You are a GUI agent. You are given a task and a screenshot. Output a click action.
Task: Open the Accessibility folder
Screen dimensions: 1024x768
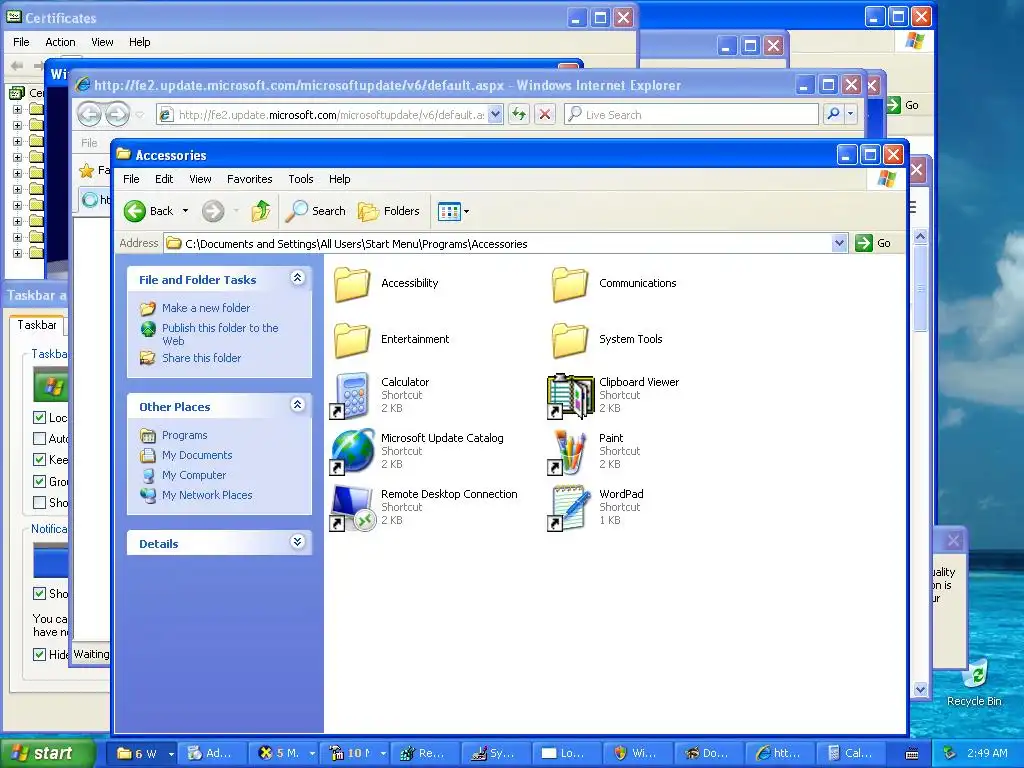click(x=352, y=284)
